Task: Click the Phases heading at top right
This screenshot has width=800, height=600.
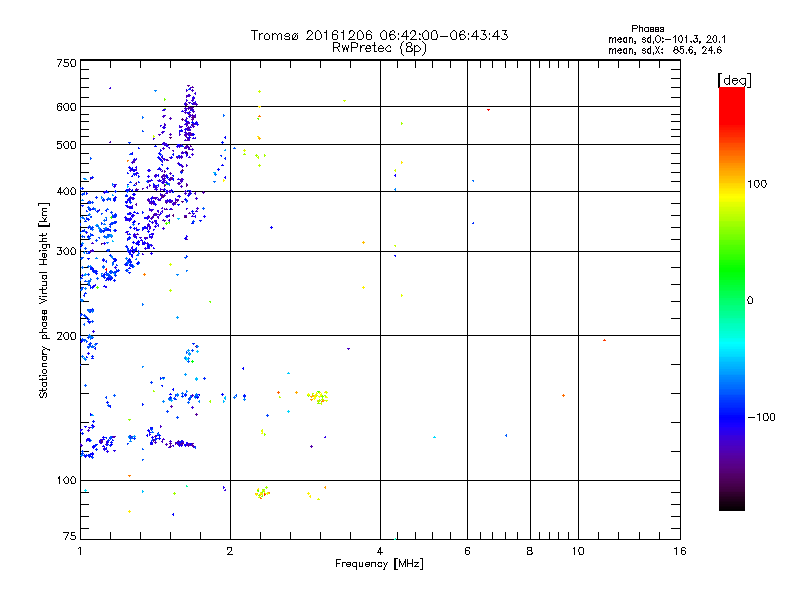Action: [647, 29]
